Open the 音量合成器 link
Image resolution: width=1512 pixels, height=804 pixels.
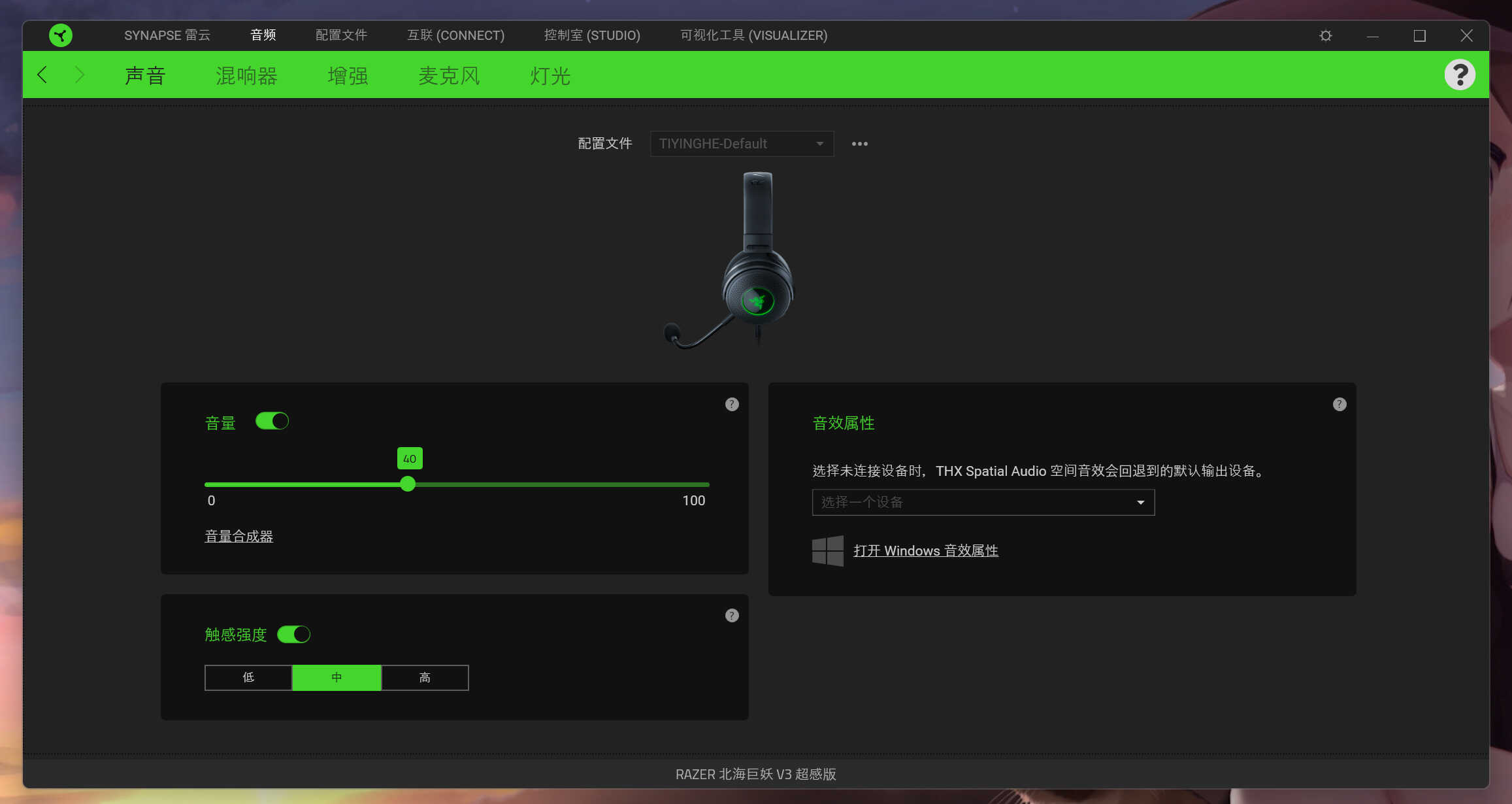[238, 536]
